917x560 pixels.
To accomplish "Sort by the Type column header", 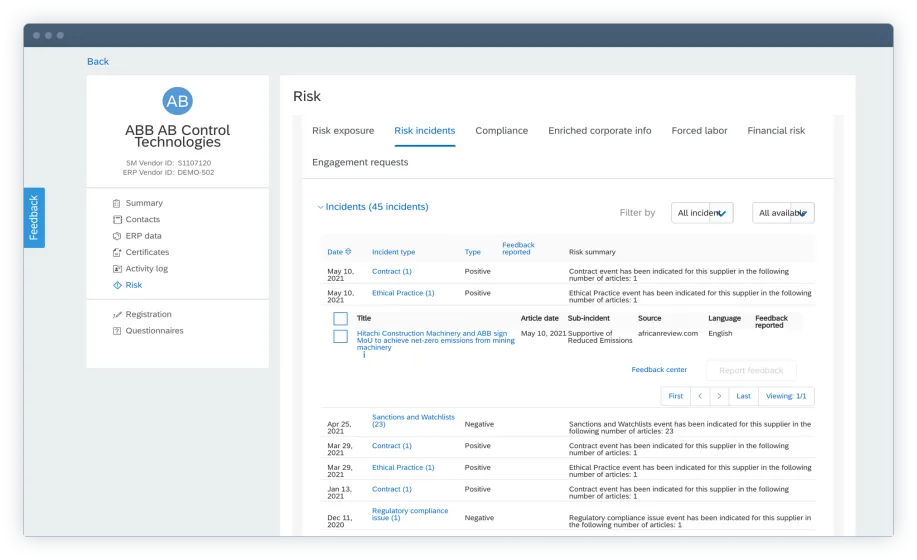I will [x=473, y=252].
